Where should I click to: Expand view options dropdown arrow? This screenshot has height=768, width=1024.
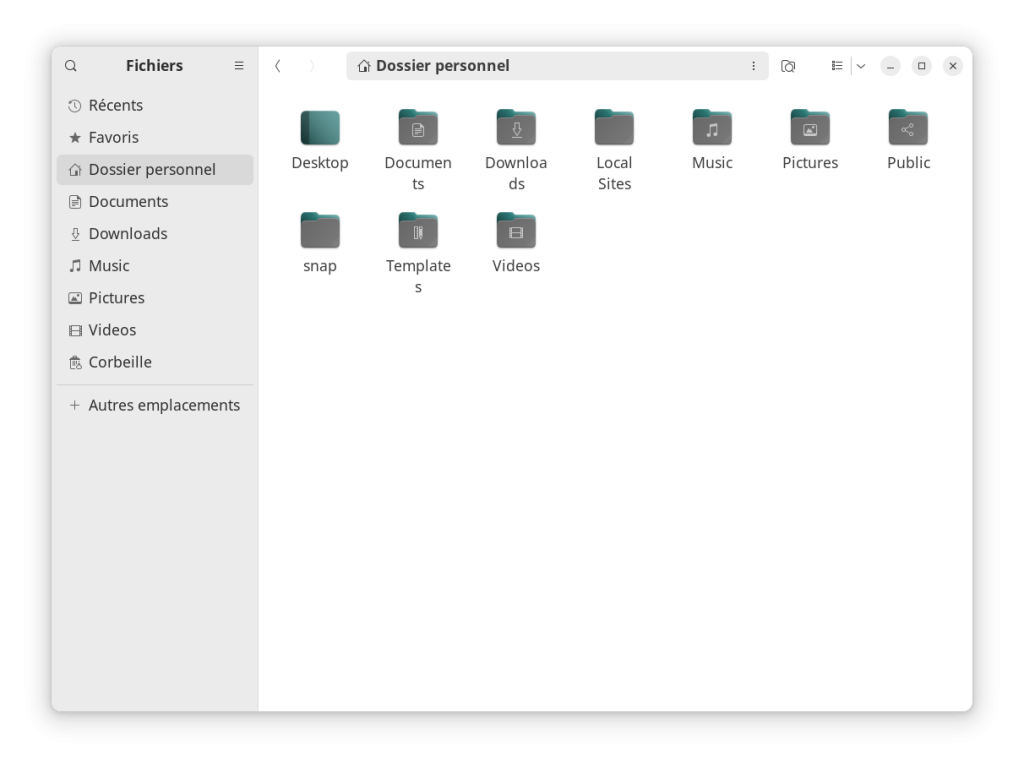pyautogui.click(x=861, y=66)
